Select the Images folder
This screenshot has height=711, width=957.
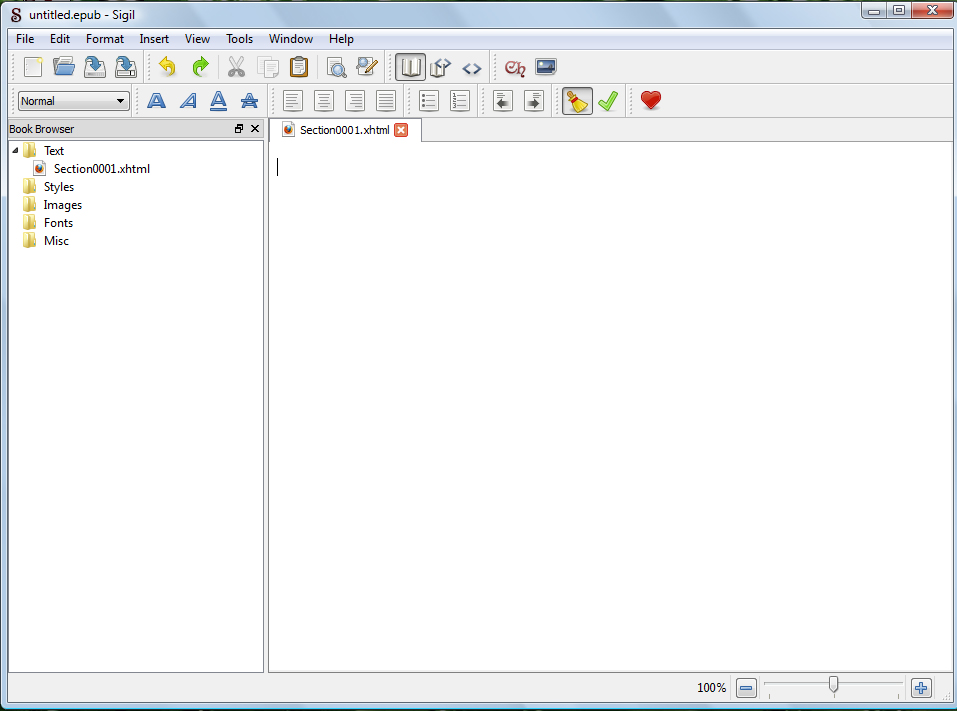62,205
